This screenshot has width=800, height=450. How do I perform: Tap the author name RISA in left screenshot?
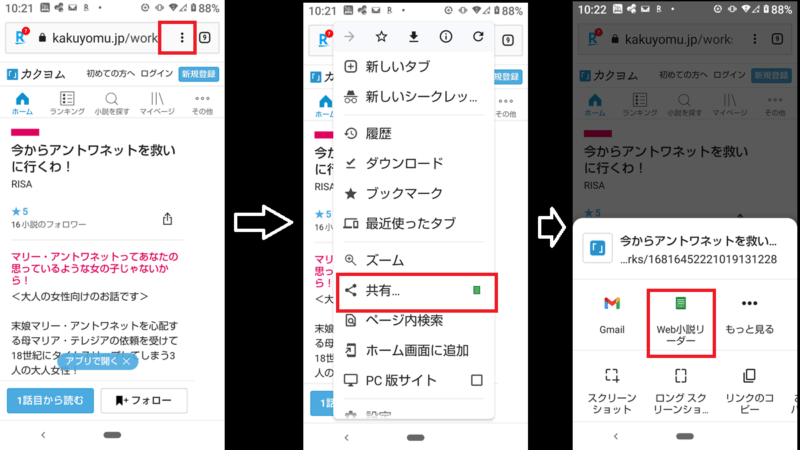(x=22, y=184)
